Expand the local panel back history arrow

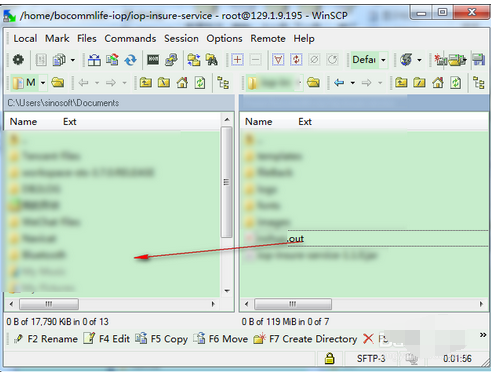(x=97, y=83)
